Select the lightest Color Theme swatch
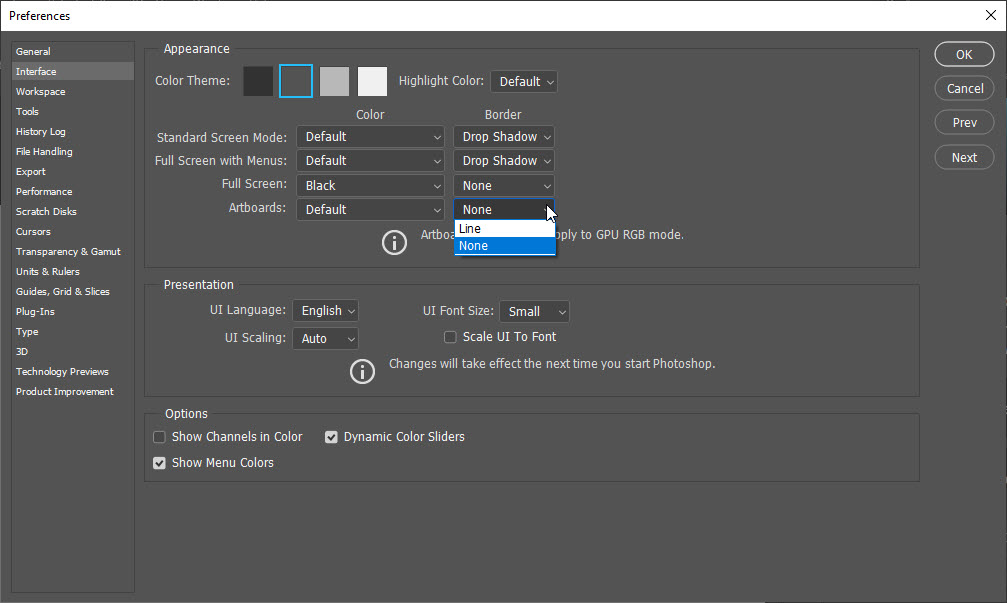The image size is (1007, 603). (x=371, y=81)
